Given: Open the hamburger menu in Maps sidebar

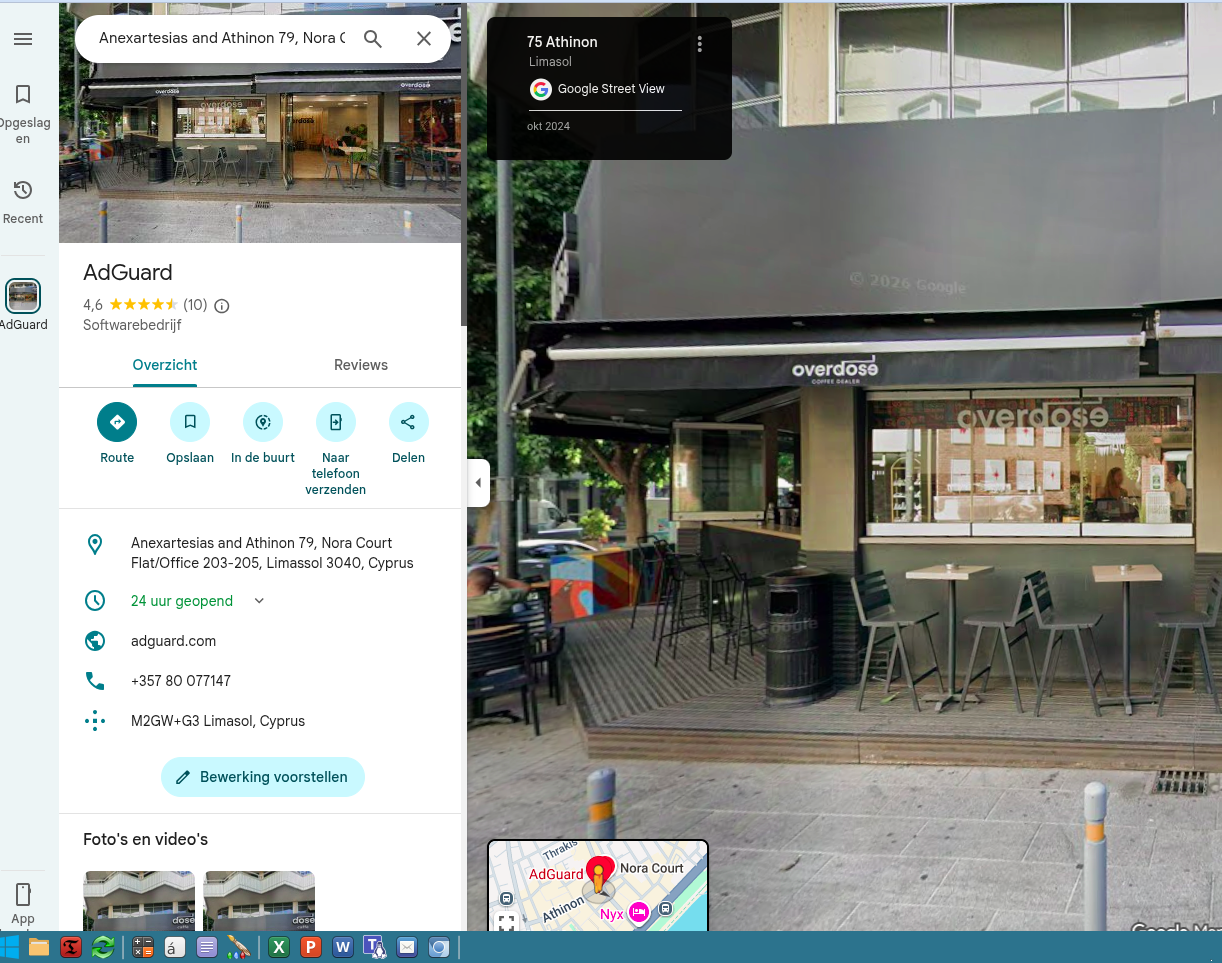Looking at the screenshot, I should 23,39.
